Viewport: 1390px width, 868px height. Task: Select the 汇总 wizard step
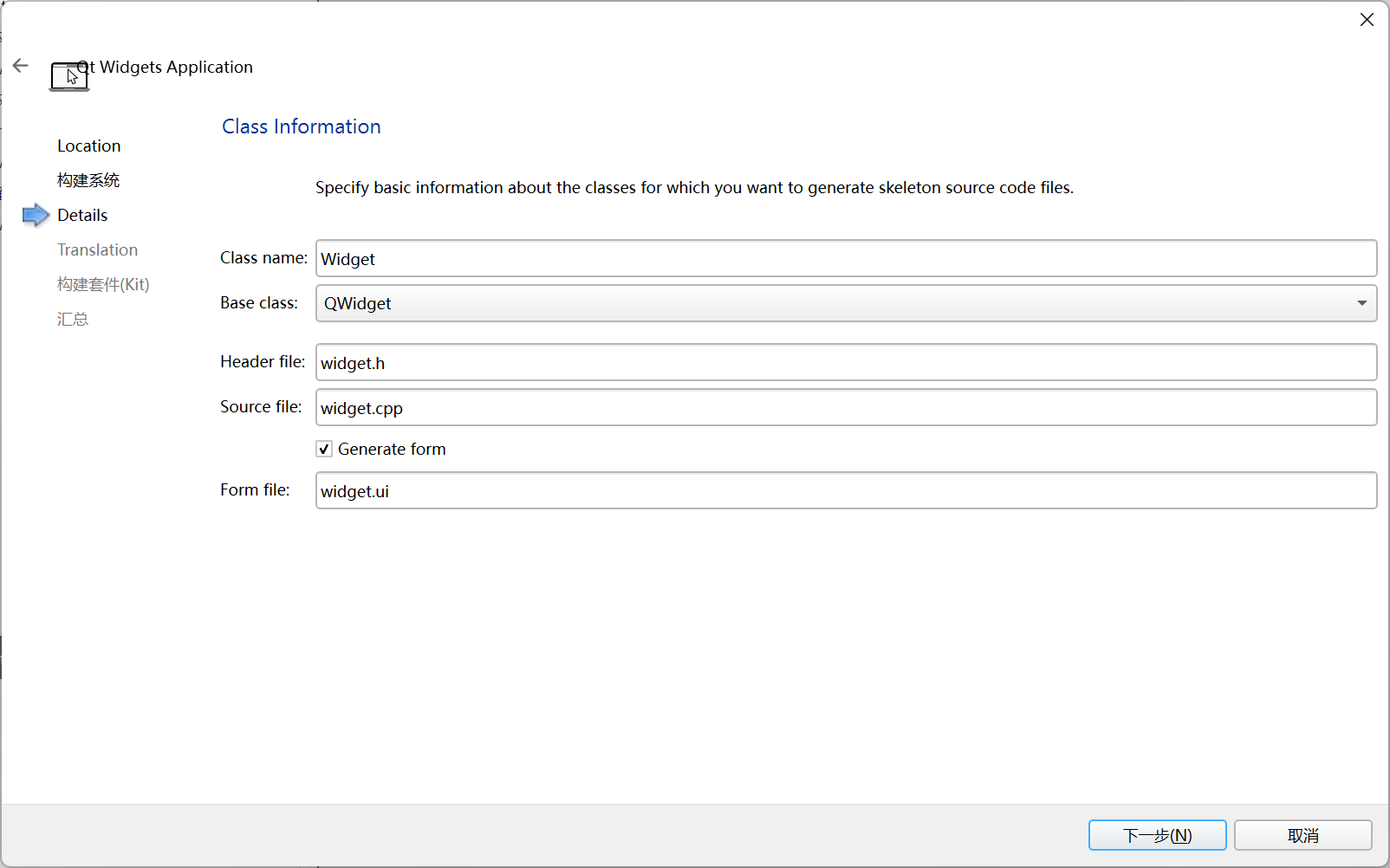click(73, 319)
